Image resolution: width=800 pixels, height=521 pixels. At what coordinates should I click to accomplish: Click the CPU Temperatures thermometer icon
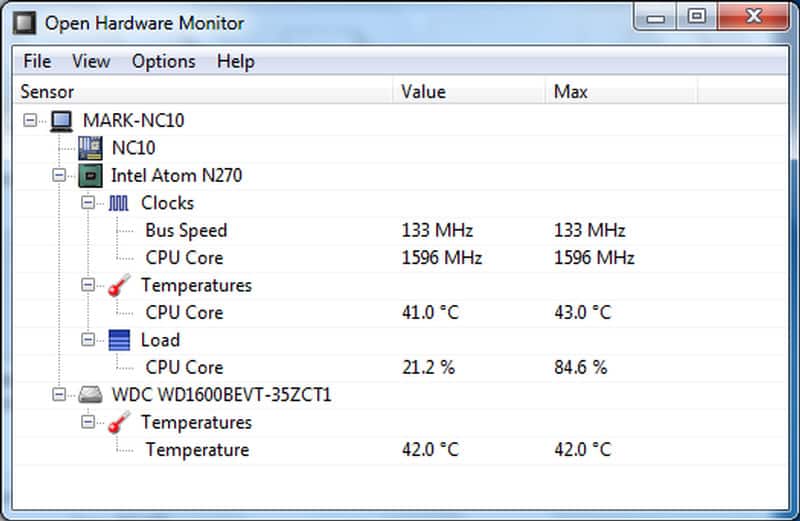click(119, 286)
